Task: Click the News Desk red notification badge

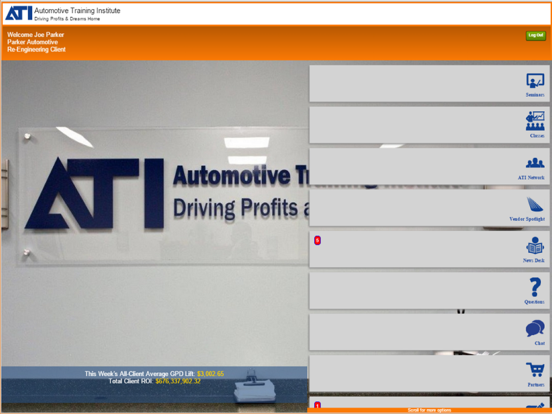Action: click(x=317, y=240)
